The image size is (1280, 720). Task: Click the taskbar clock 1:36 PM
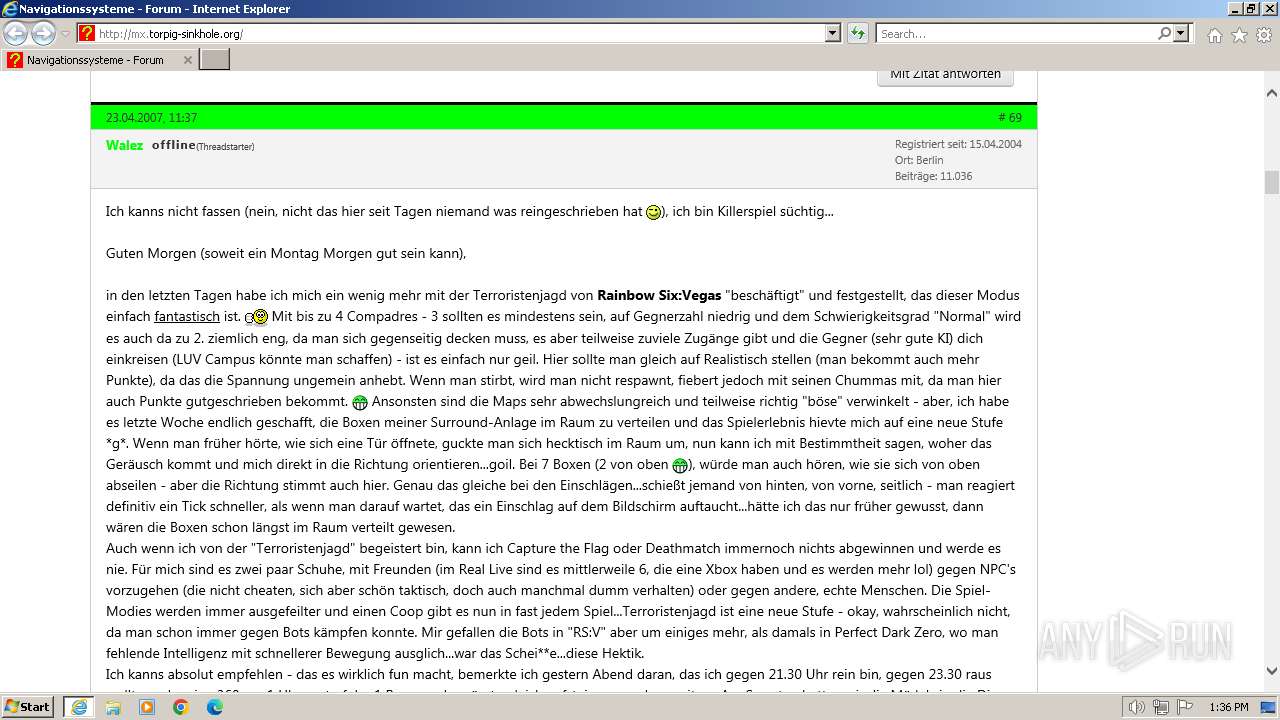1228,707
